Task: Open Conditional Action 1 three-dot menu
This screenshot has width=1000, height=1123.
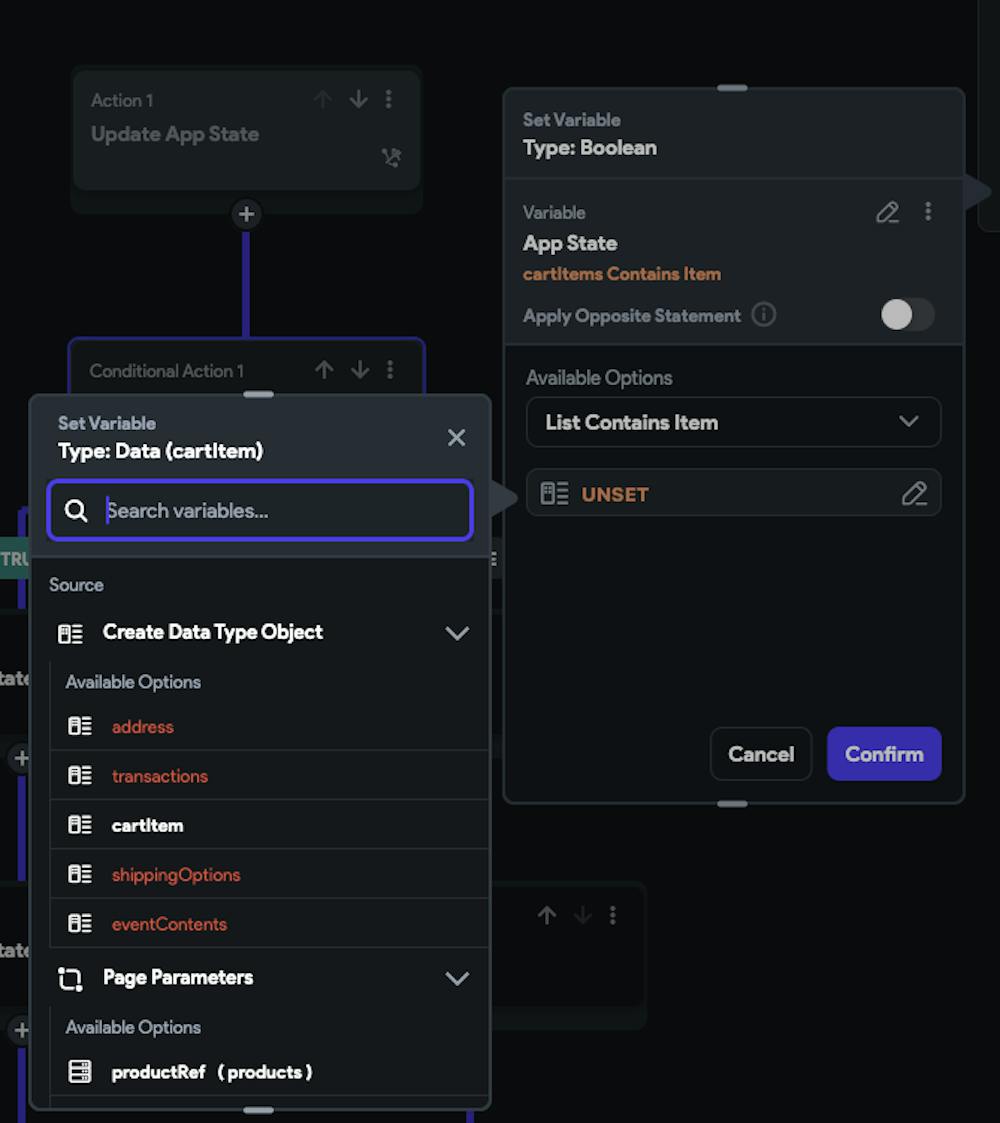Action: coord(390,370)
